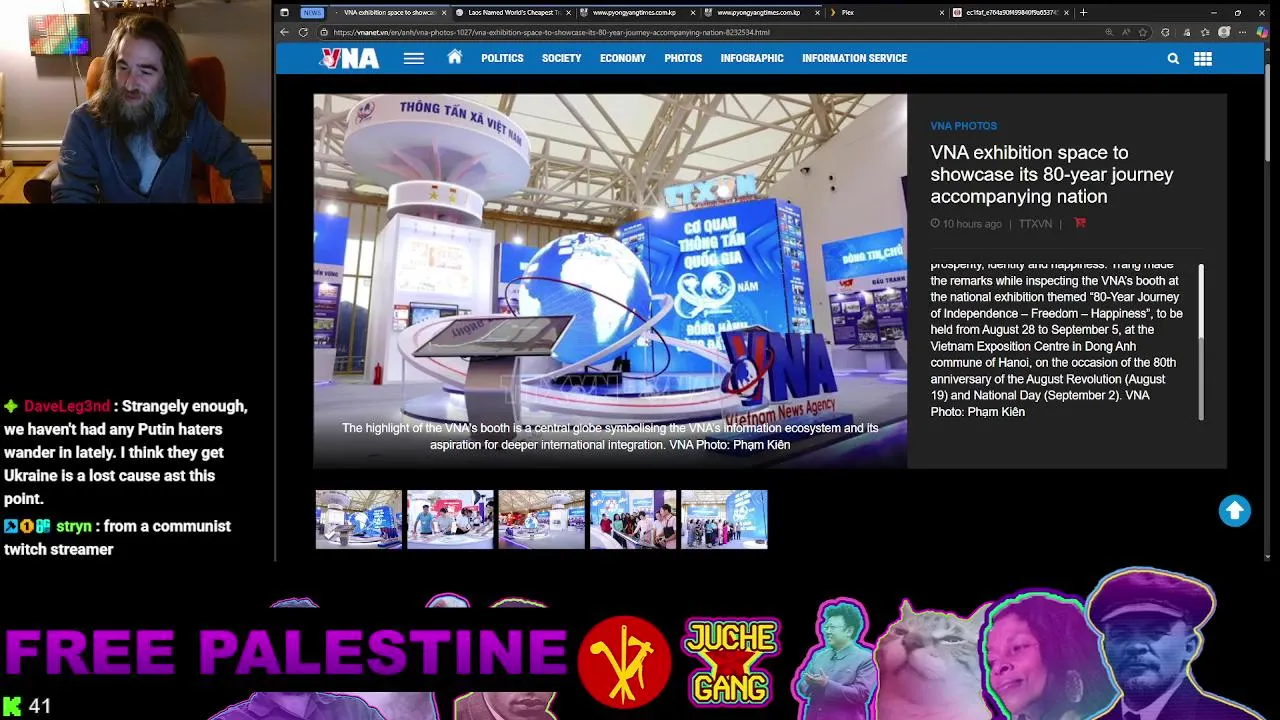This screenshot has width=1280, height=720.
Task: Open the INFOGRAPHIC menu item
Action: 752,58
